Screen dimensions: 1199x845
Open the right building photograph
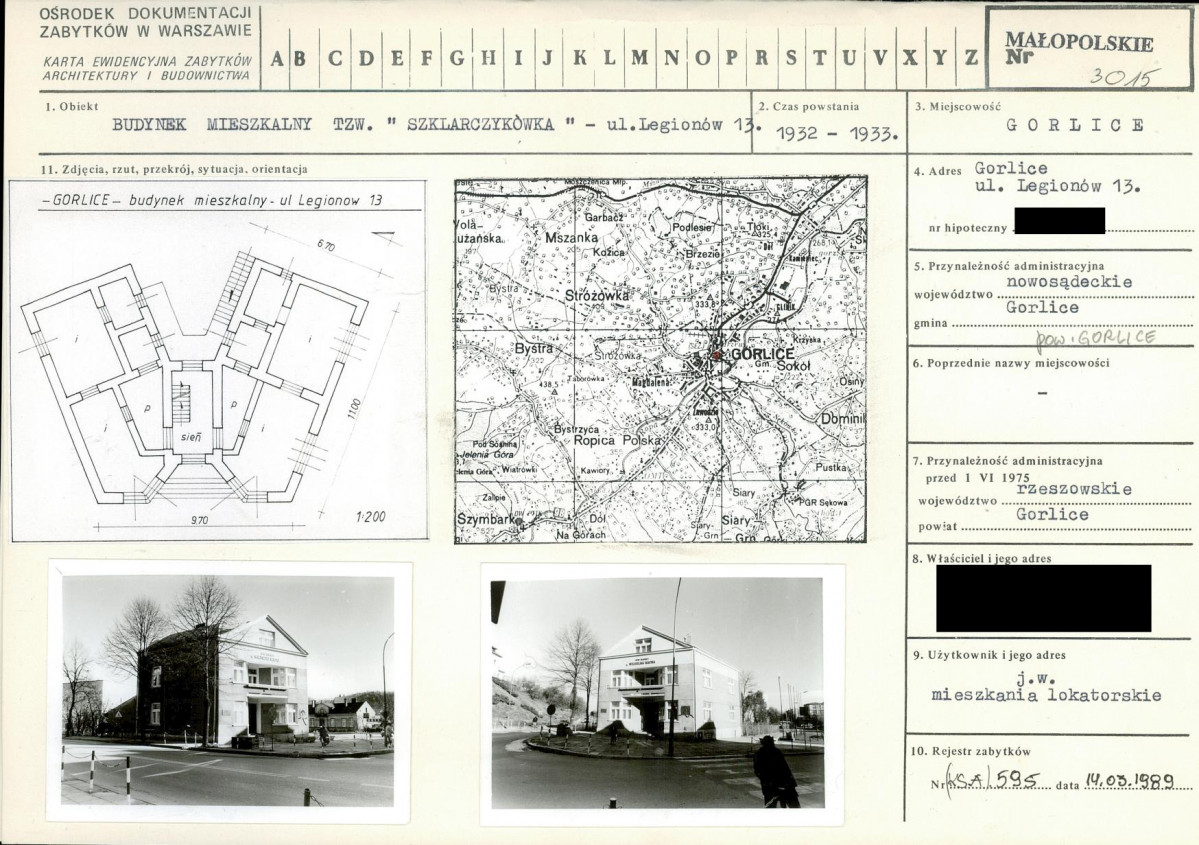[658, 692]
